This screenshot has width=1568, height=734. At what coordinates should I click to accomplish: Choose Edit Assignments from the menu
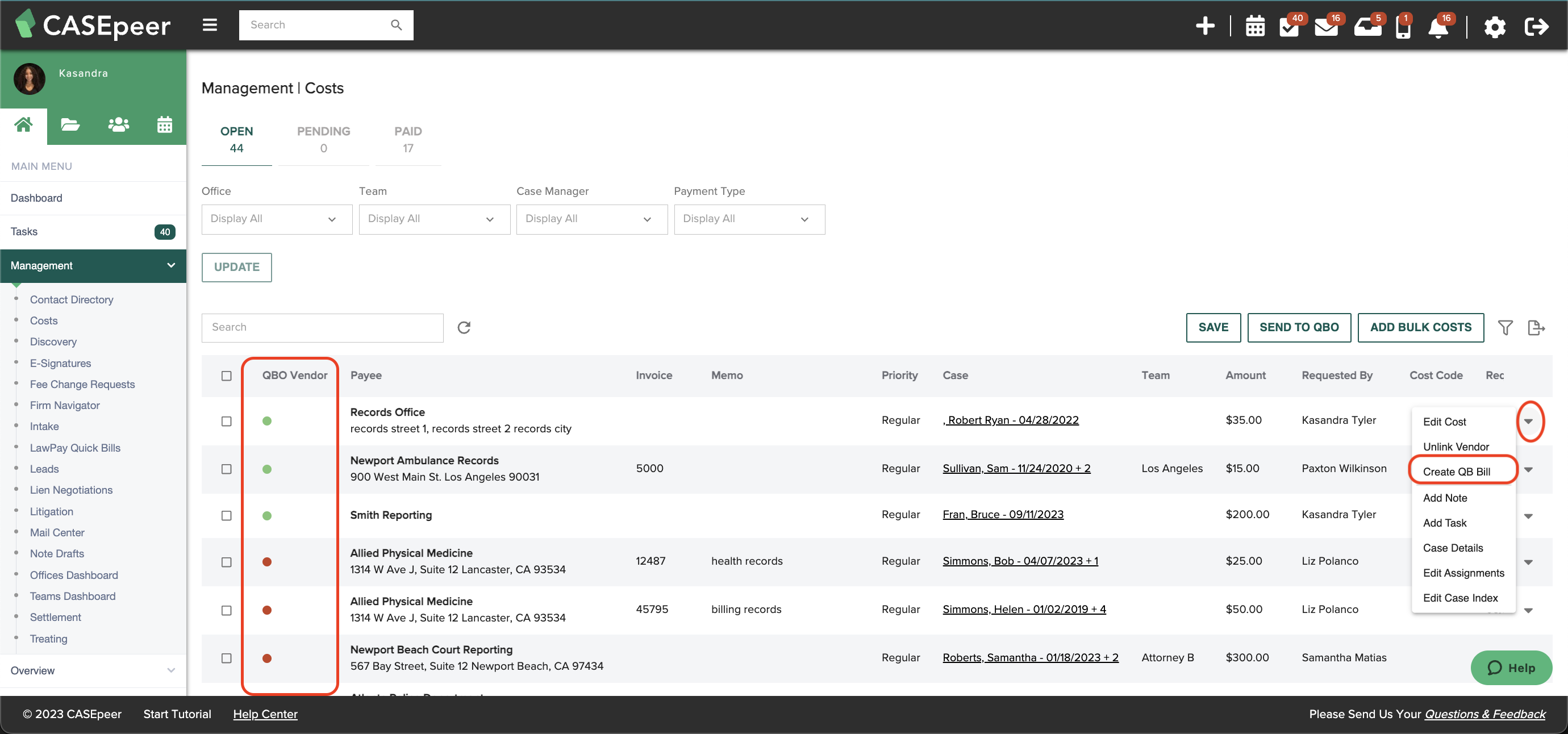coord(1463,573)
